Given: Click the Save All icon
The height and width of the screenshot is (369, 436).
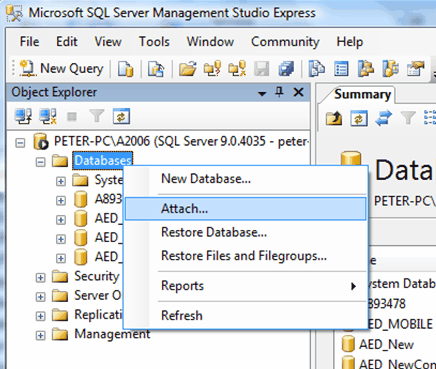Looking at the screenshot, I should pyautogui.click(x=286, y=69).
